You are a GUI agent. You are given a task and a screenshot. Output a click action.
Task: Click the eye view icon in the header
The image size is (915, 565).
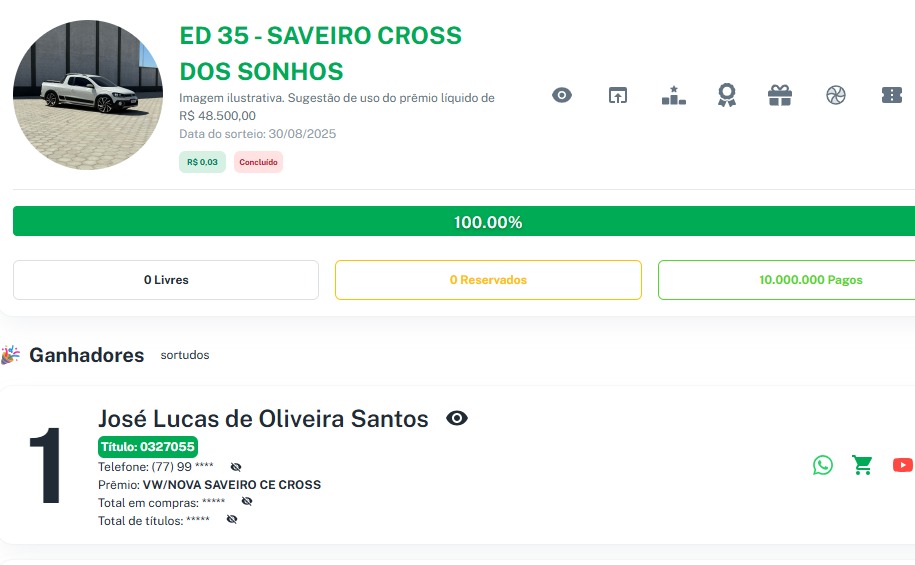562,95
